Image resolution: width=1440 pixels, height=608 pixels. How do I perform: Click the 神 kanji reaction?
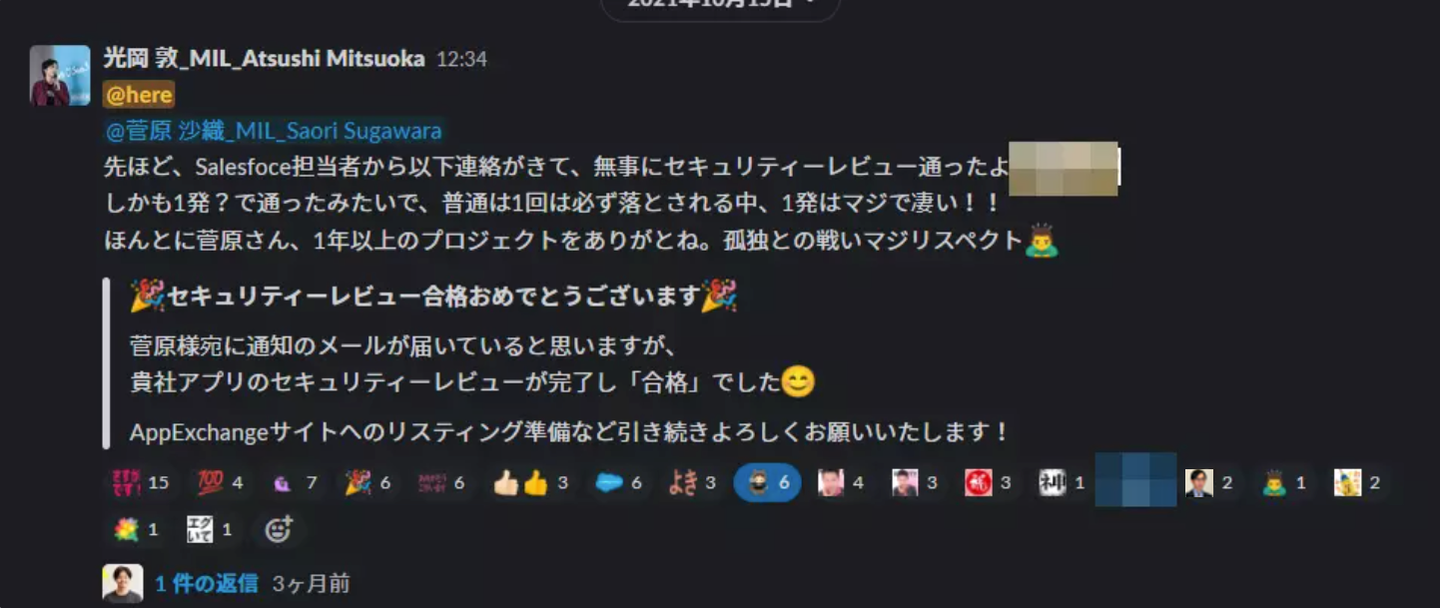1061,483
